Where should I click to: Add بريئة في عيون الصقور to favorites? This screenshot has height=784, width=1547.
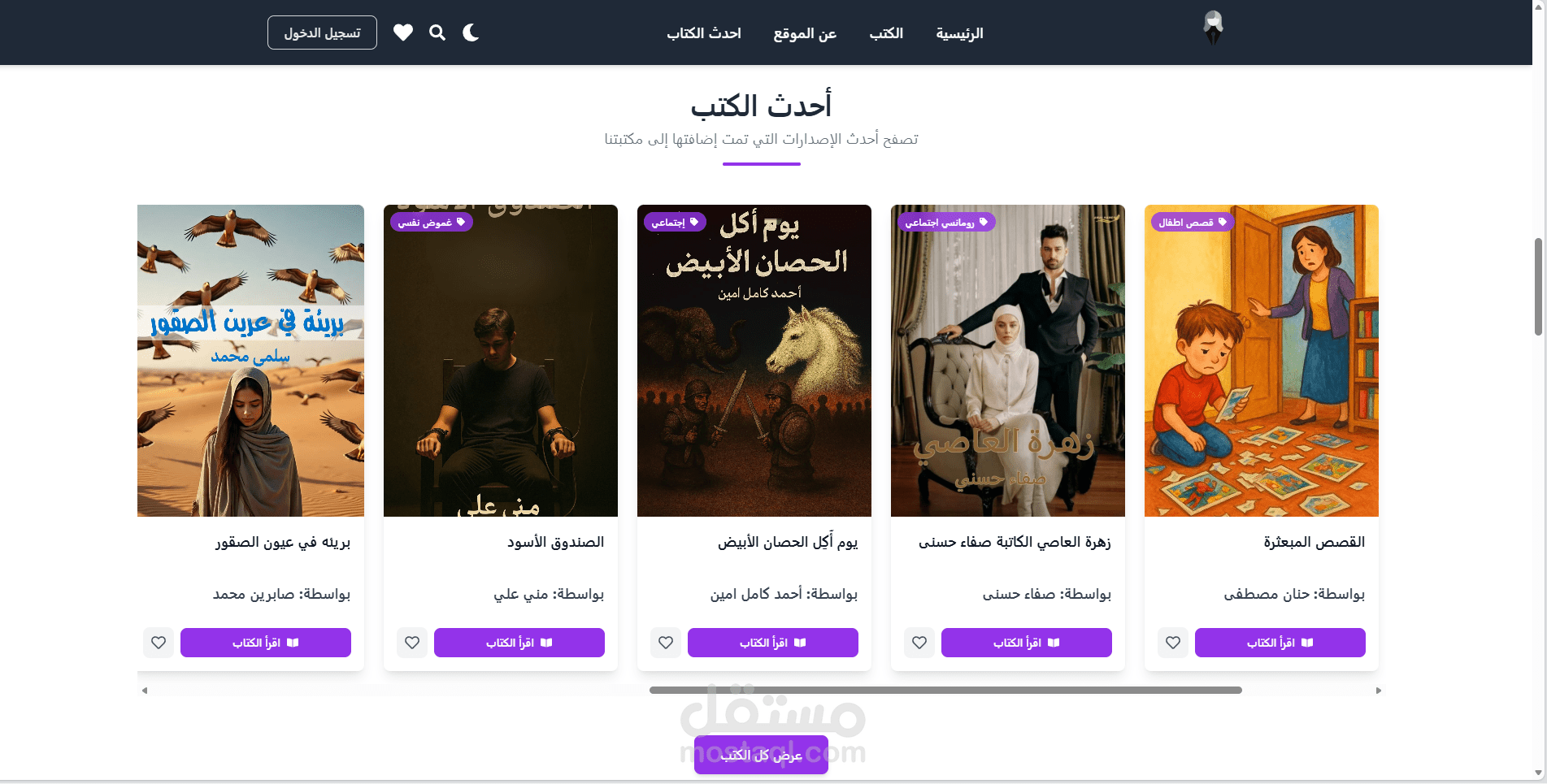click(x=159, y=643)
